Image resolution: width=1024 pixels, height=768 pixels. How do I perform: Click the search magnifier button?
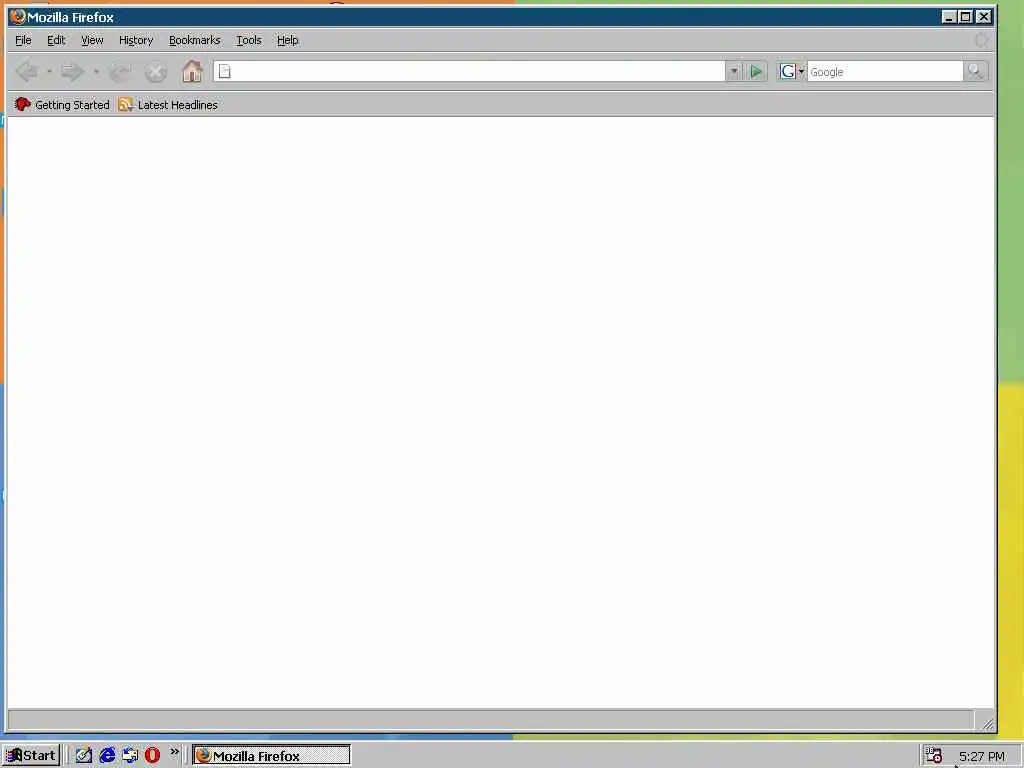tap(975, 71)
